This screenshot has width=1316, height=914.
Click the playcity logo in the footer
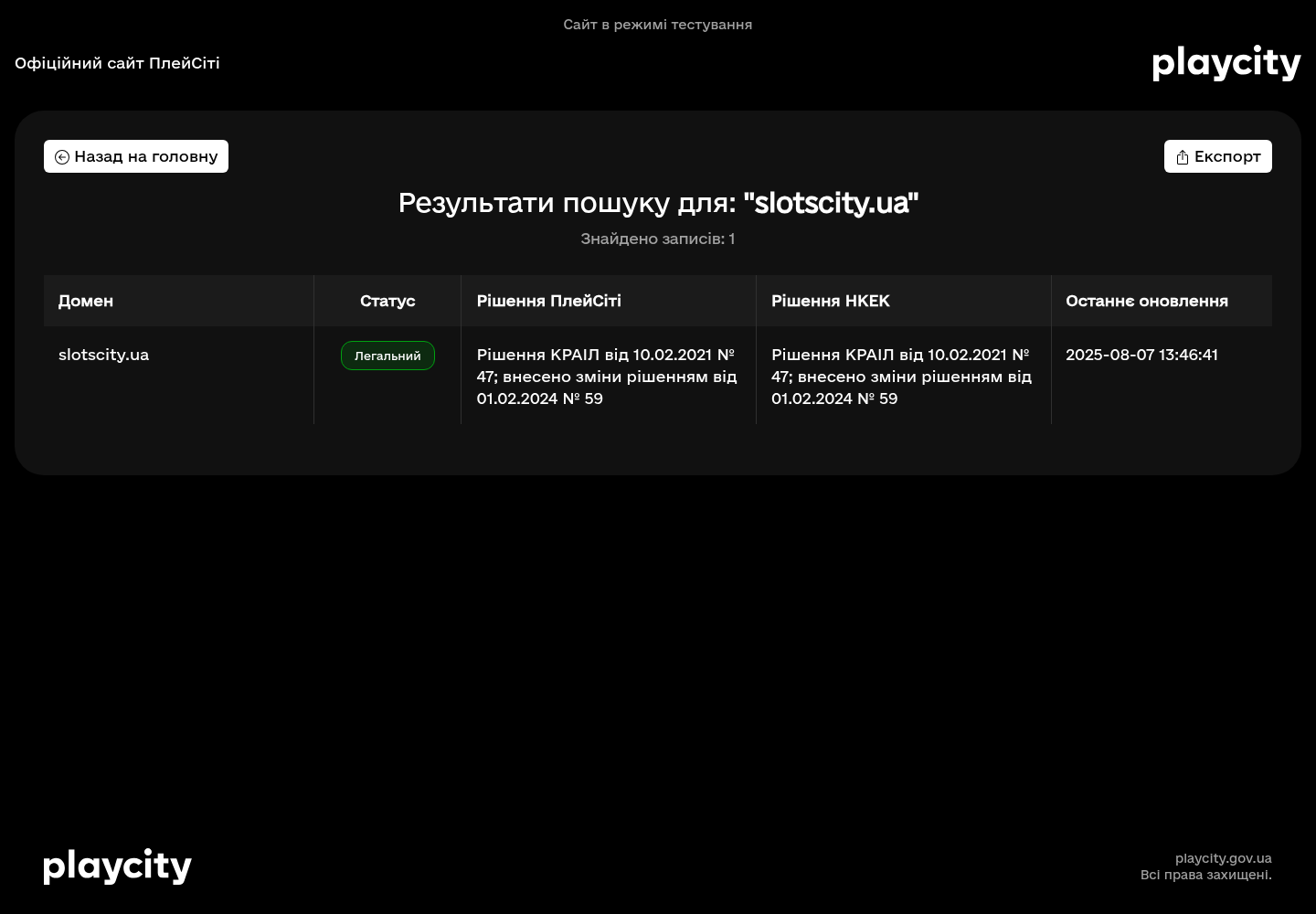tap(117, 866)
